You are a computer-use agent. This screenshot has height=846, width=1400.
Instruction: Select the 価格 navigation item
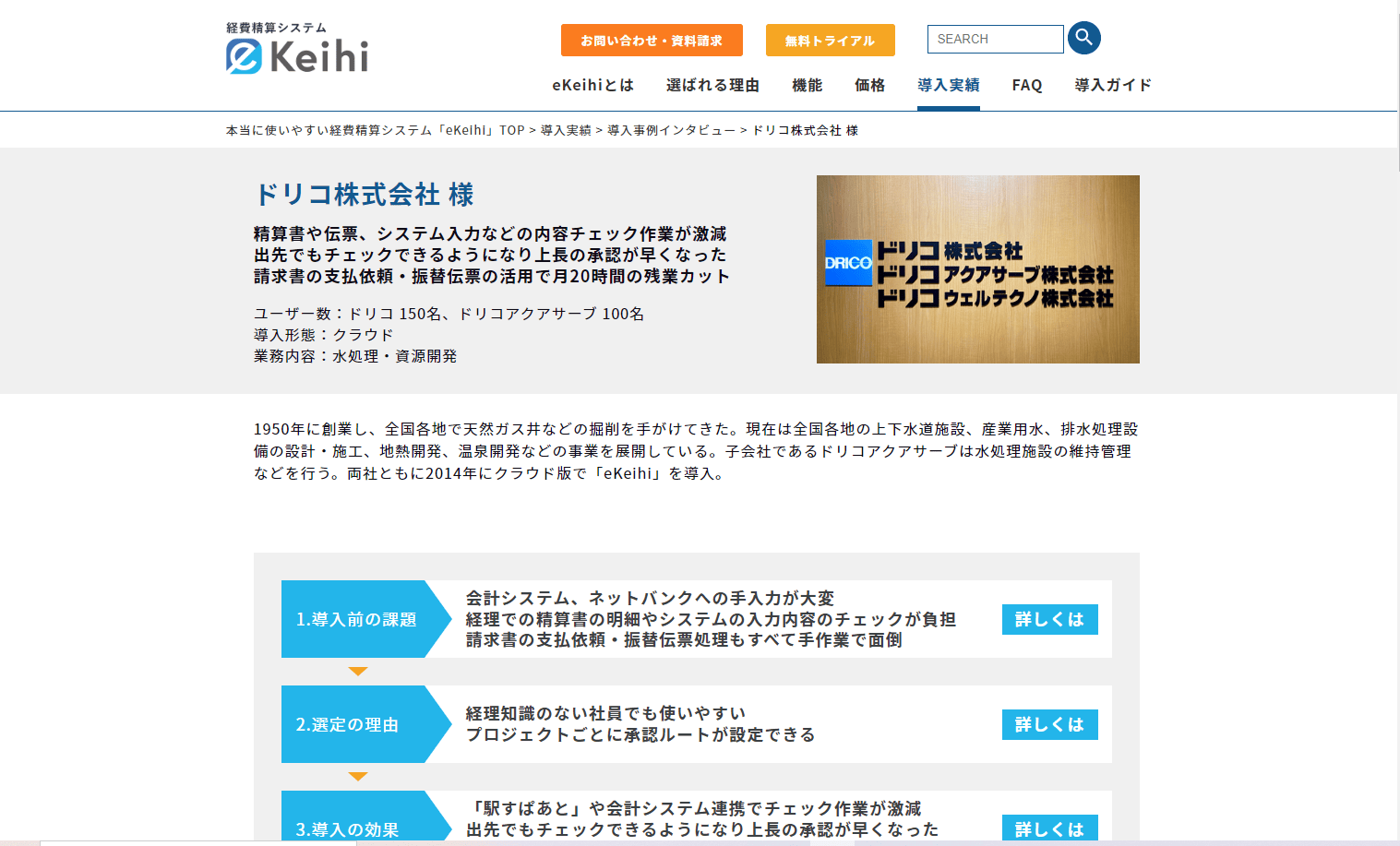(869, 85)
